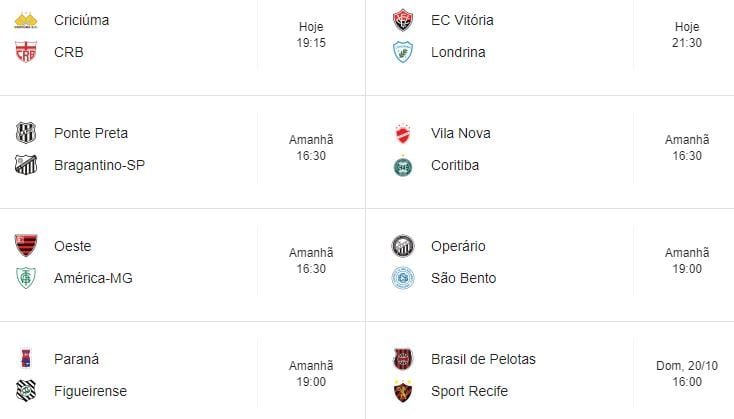
Task: Open the Ponte Preta crest
Action: 26,133
